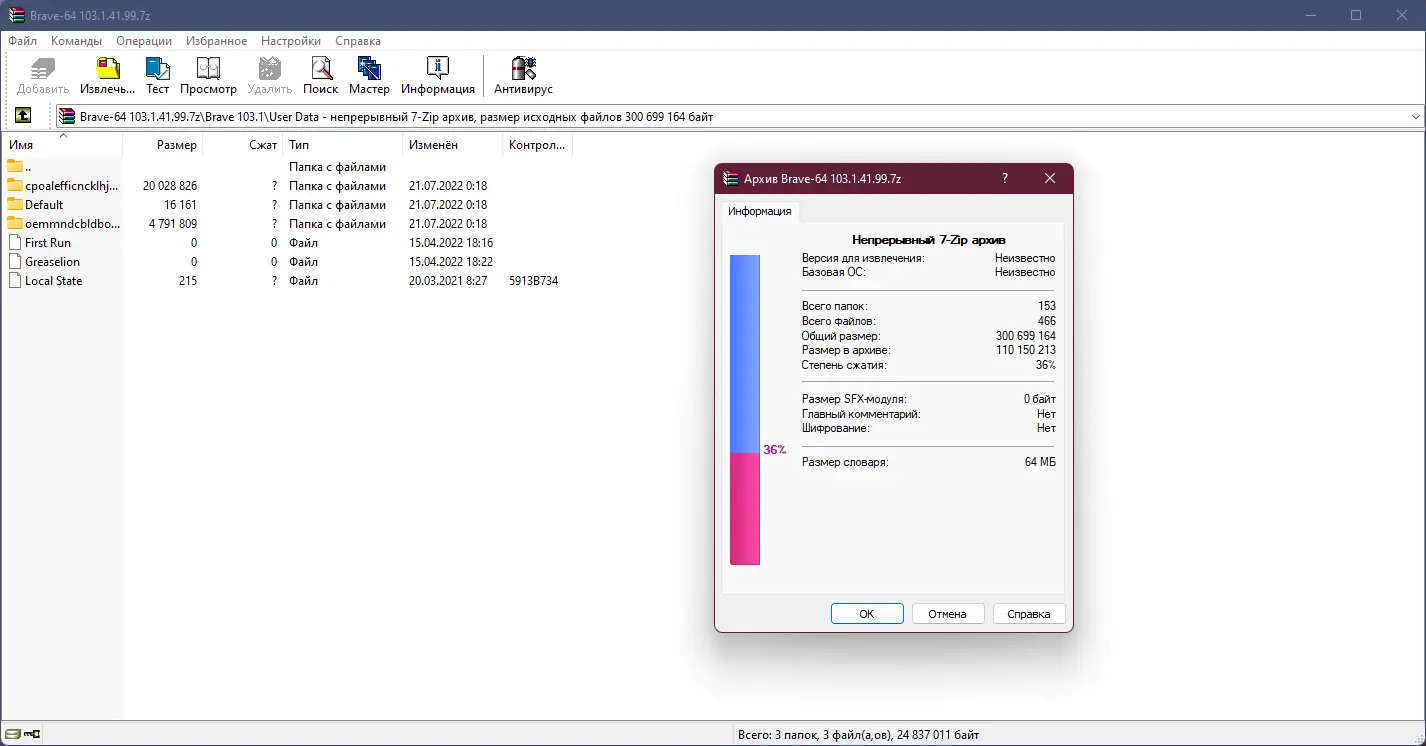Switch to the Информация tab in the dialog
This screenshot has width=1426, height=746.
tap(760, 211)
